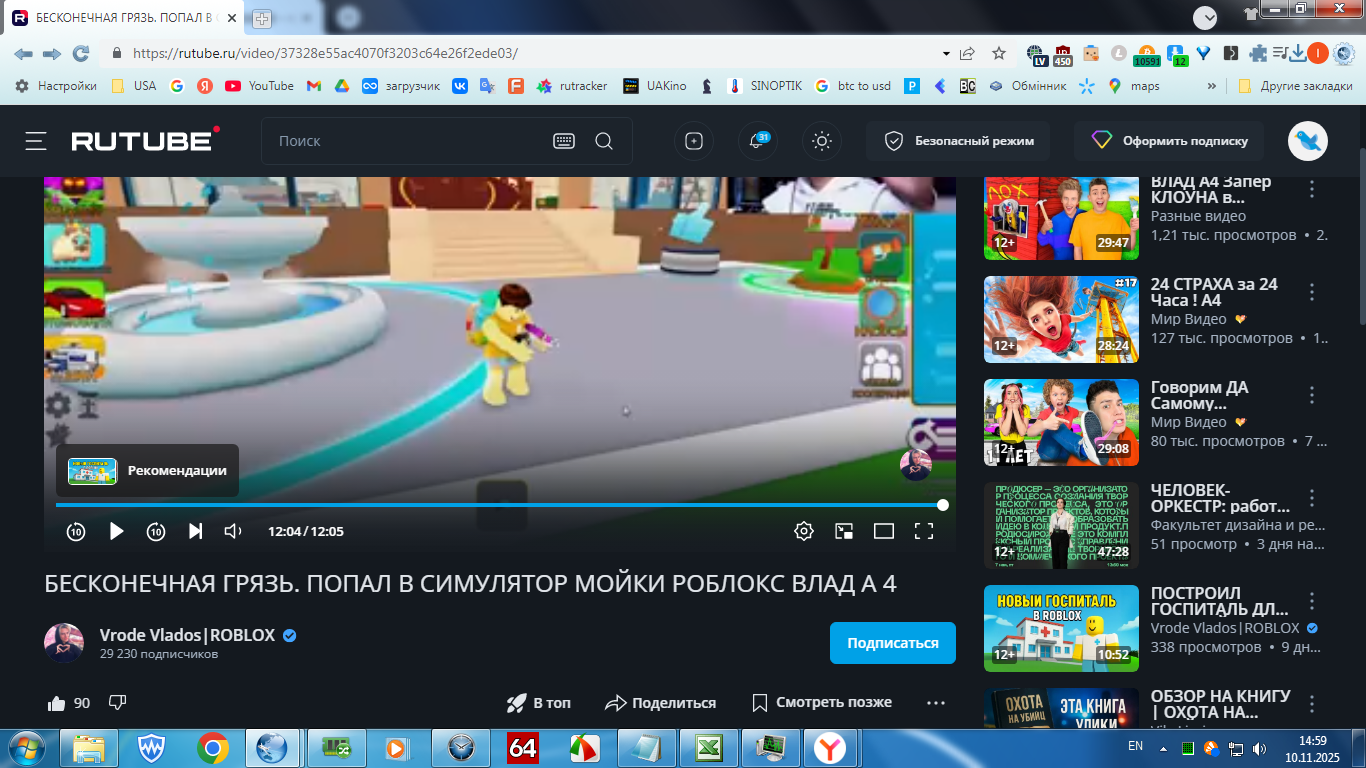Open the user profile avatar on Rutube

[1308, 141]
